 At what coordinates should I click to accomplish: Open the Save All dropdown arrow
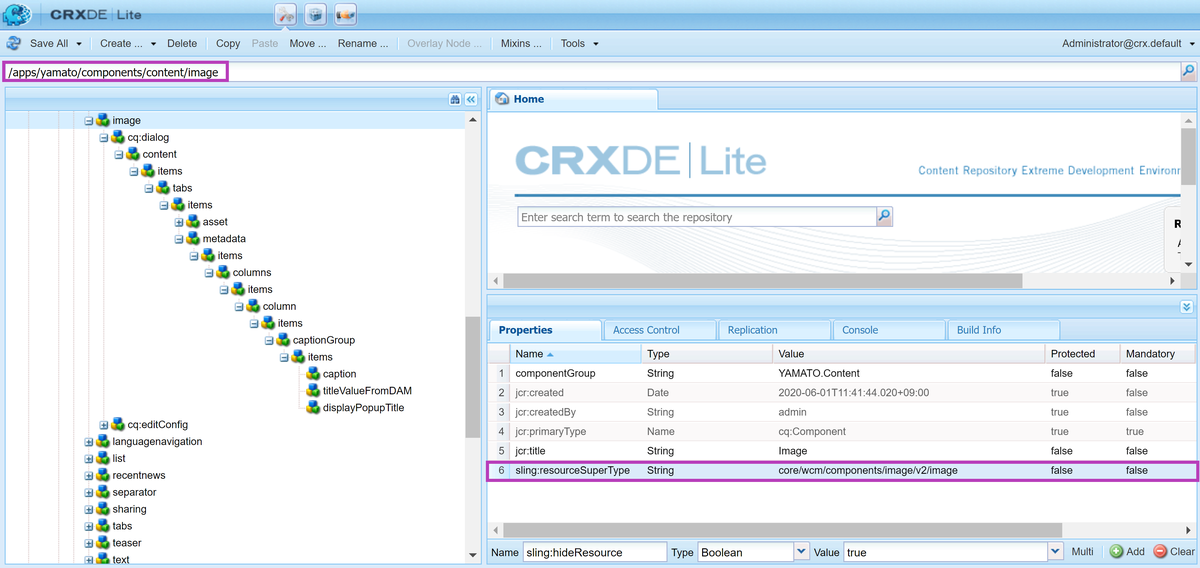[x=78, y=44]
